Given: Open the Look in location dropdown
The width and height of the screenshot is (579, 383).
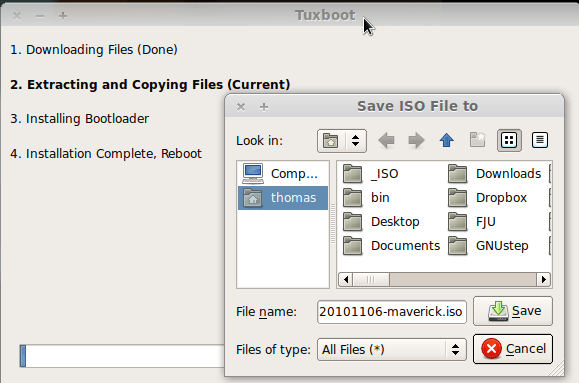Looking at the screenshot, I should pos(342,141).
